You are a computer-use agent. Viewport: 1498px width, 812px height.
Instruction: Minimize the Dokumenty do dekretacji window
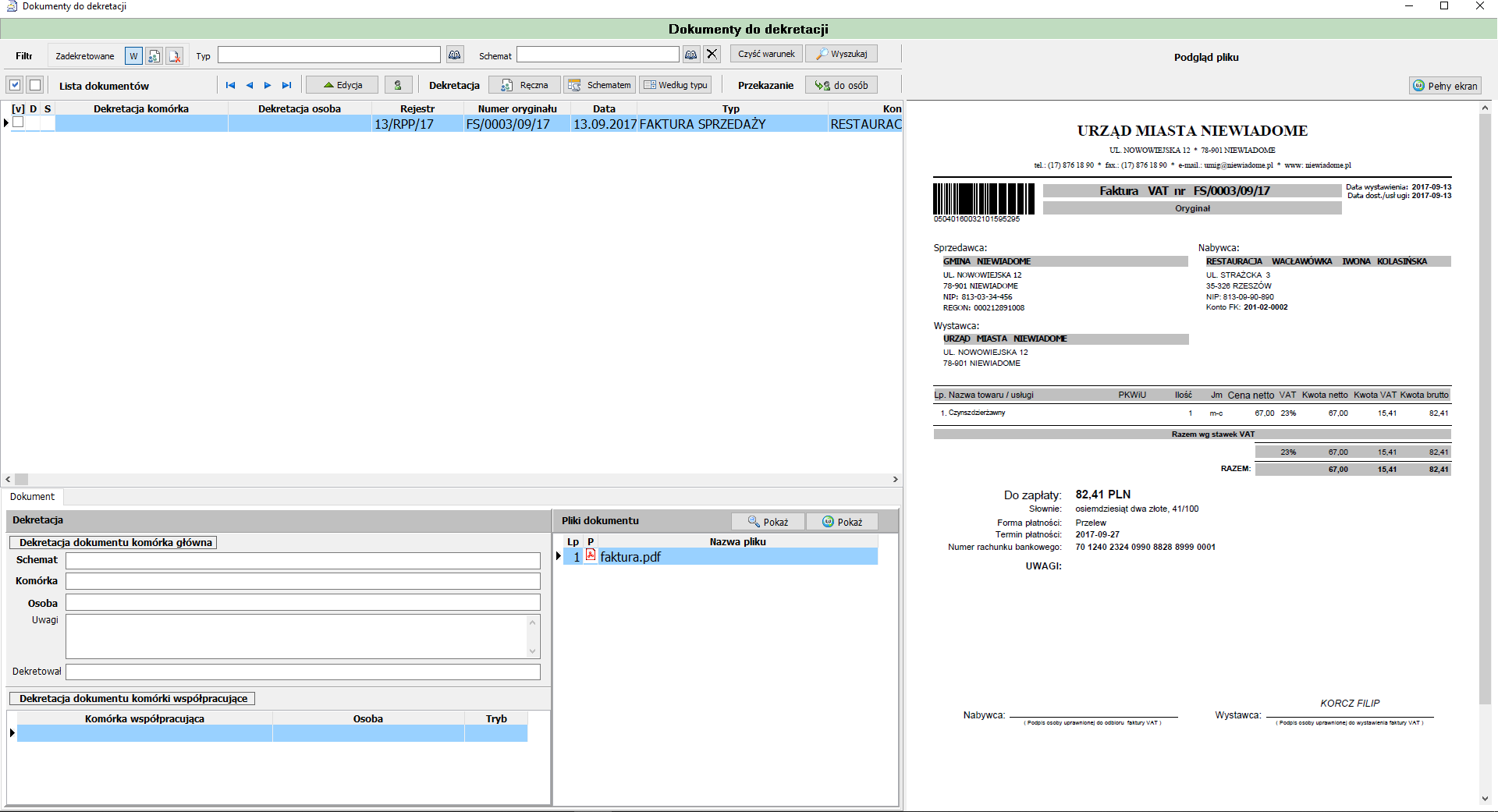(x=1409, y=6)
